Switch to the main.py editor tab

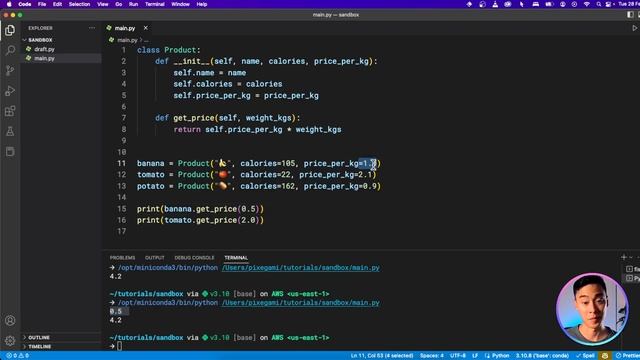point(125,28)
